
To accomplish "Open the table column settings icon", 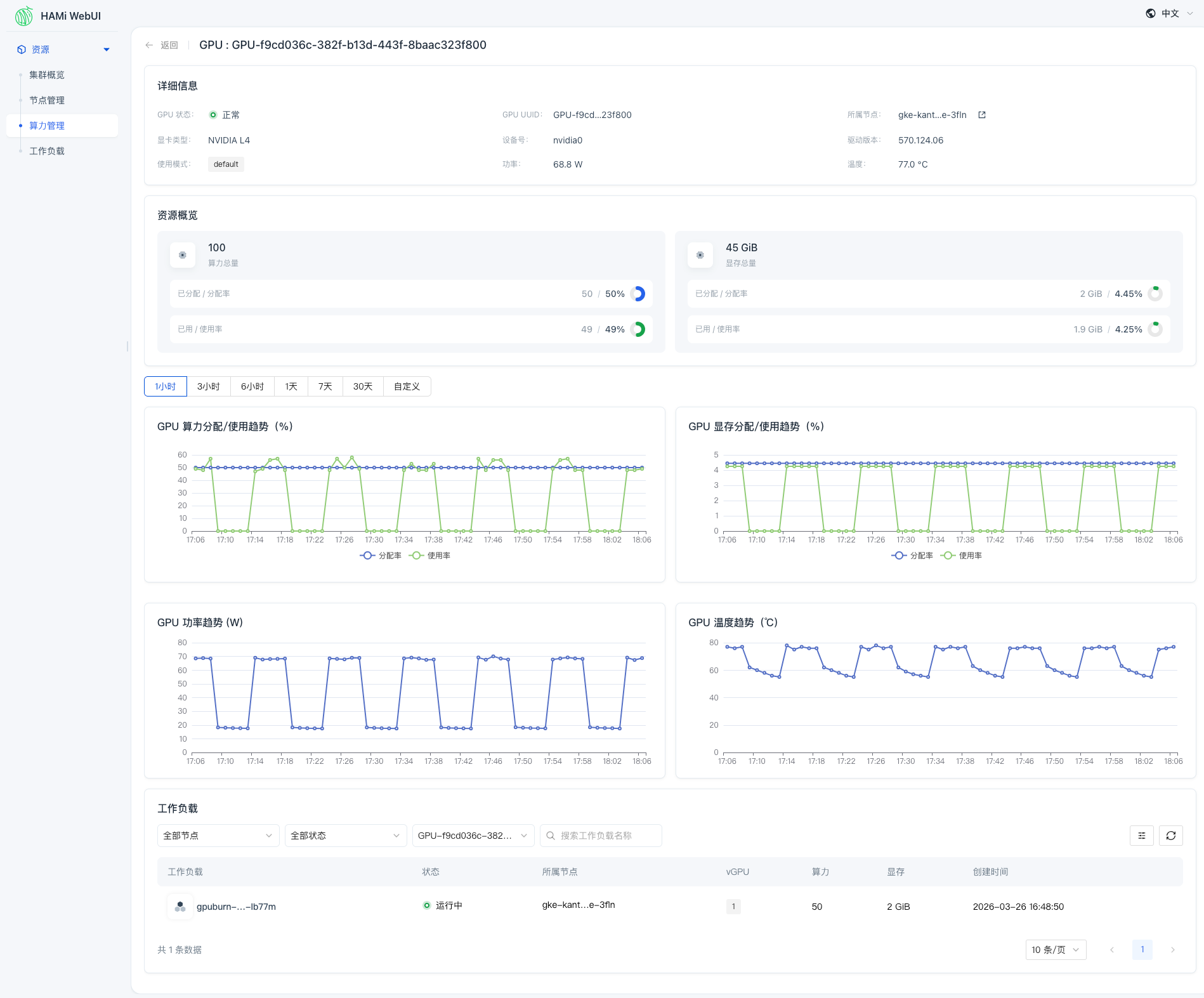I will click(x=1141, y=836).
